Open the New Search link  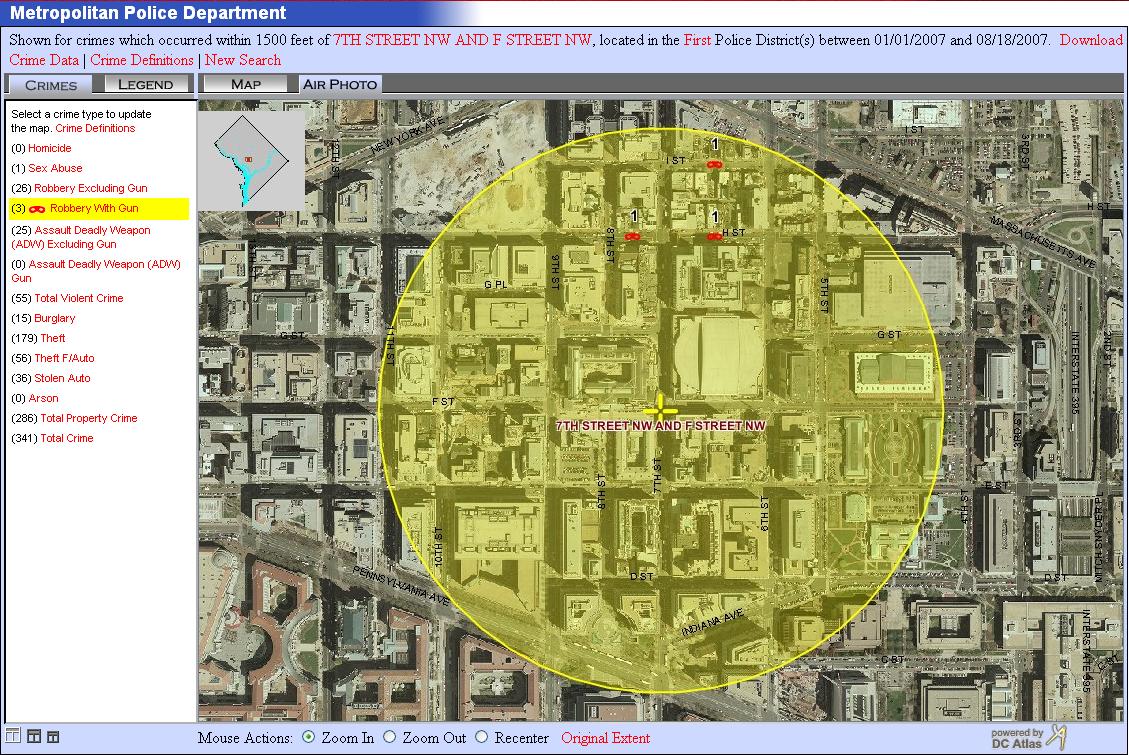[x=243, y=60]
